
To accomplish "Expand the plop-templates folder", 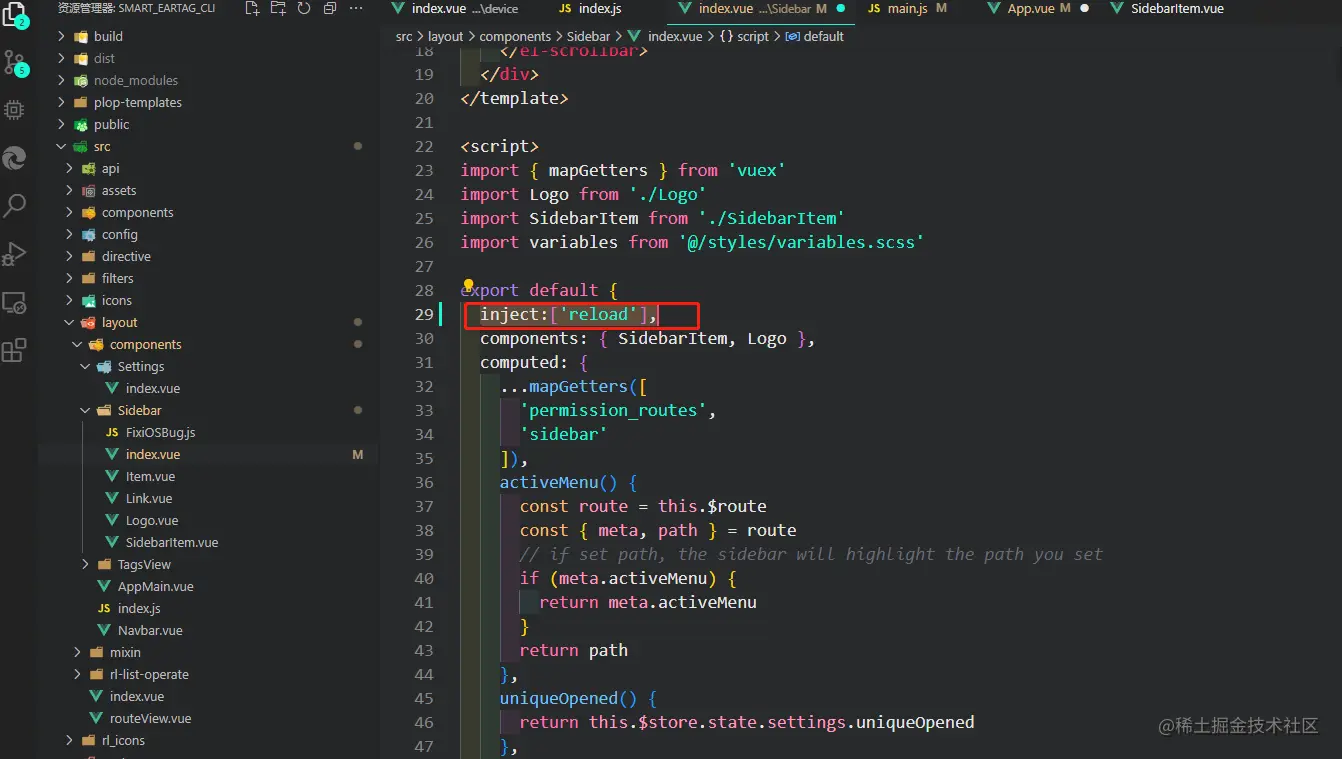I will click(62, 102).
